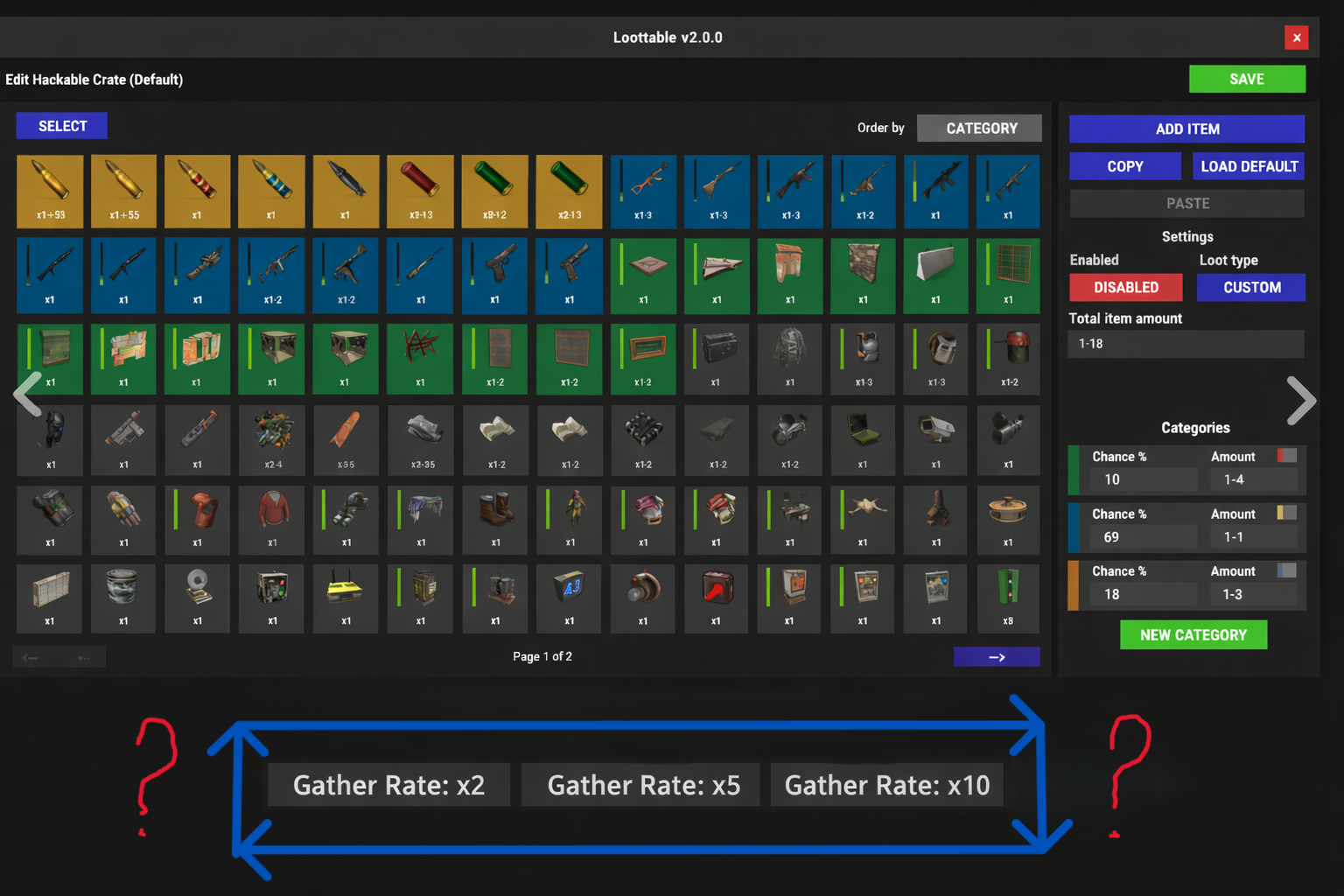The height and width of the screenshot is (896, 1344).
Task: Pick the CCTV camera item
Action: pyautogui.click(x=935, y=437)
